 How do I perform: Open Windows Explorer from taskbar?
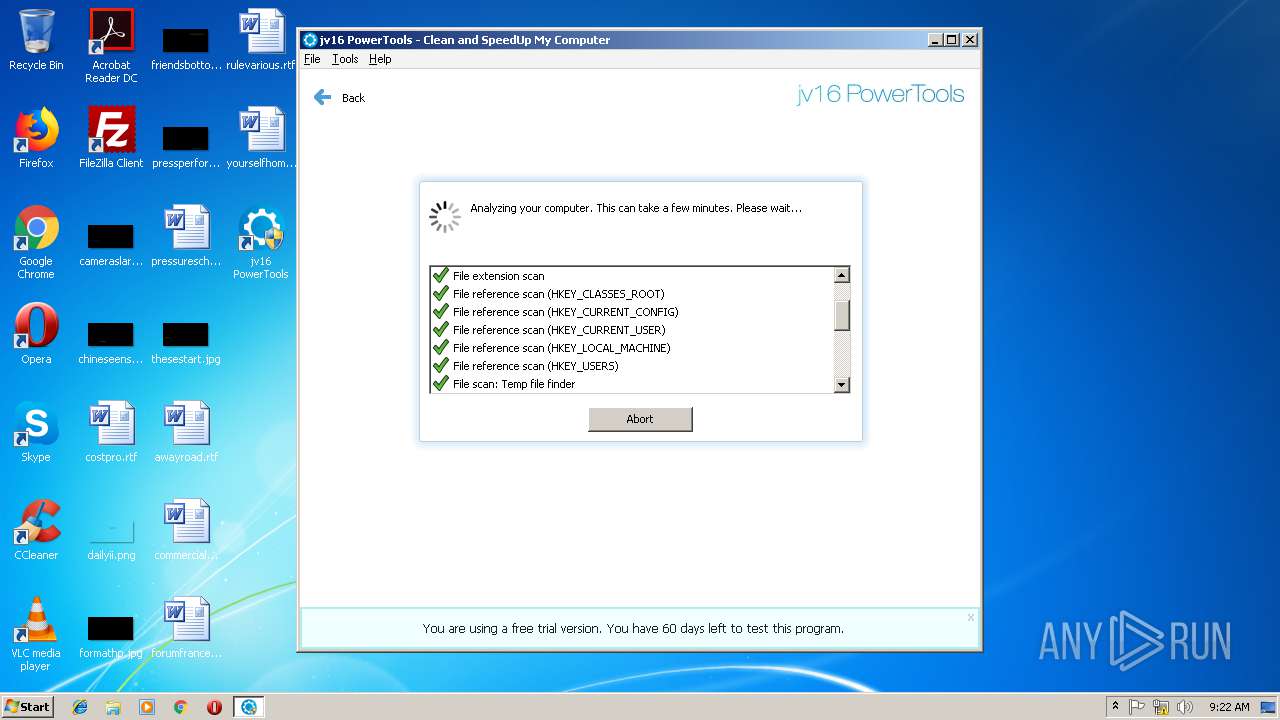point(113,707)
